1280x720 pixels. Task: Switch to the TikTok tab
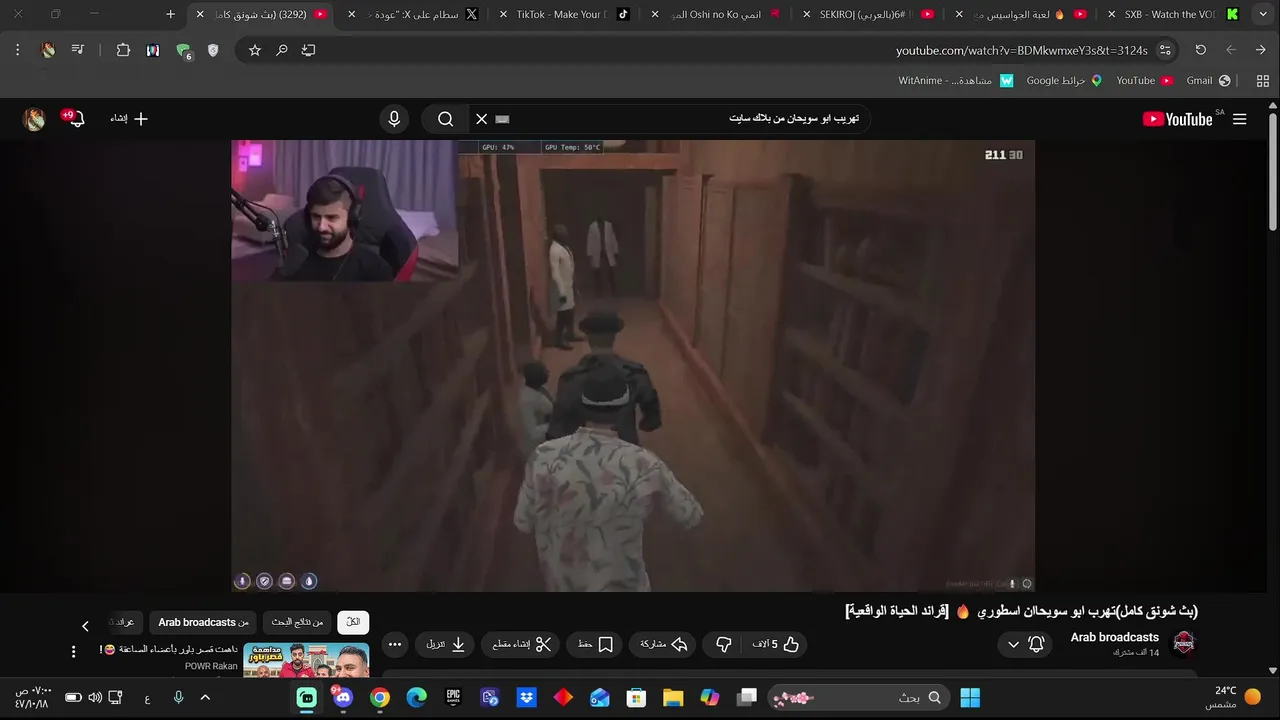[565, 14]
